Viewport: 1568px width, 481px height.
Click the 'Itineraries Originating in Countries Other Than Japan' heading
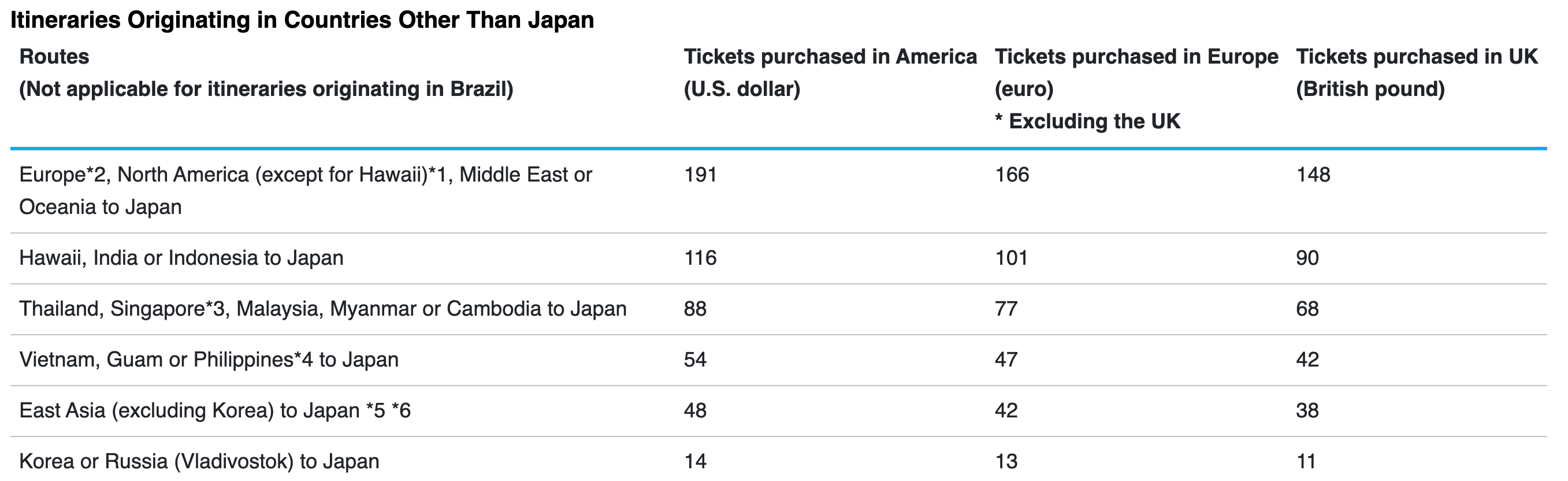[302, 20]
